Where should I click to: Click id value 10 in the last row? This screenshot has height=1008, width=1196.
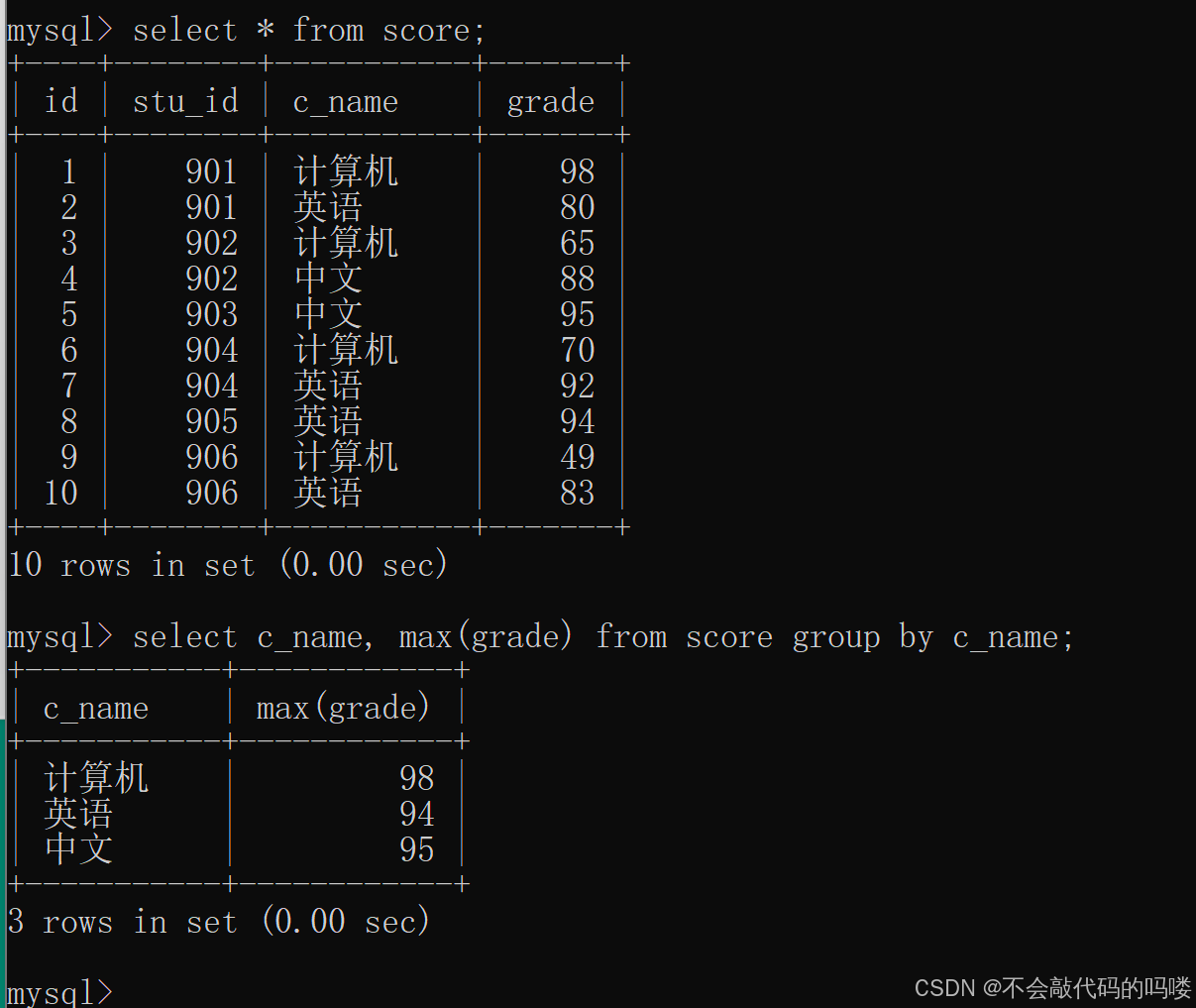coord(60,493)
